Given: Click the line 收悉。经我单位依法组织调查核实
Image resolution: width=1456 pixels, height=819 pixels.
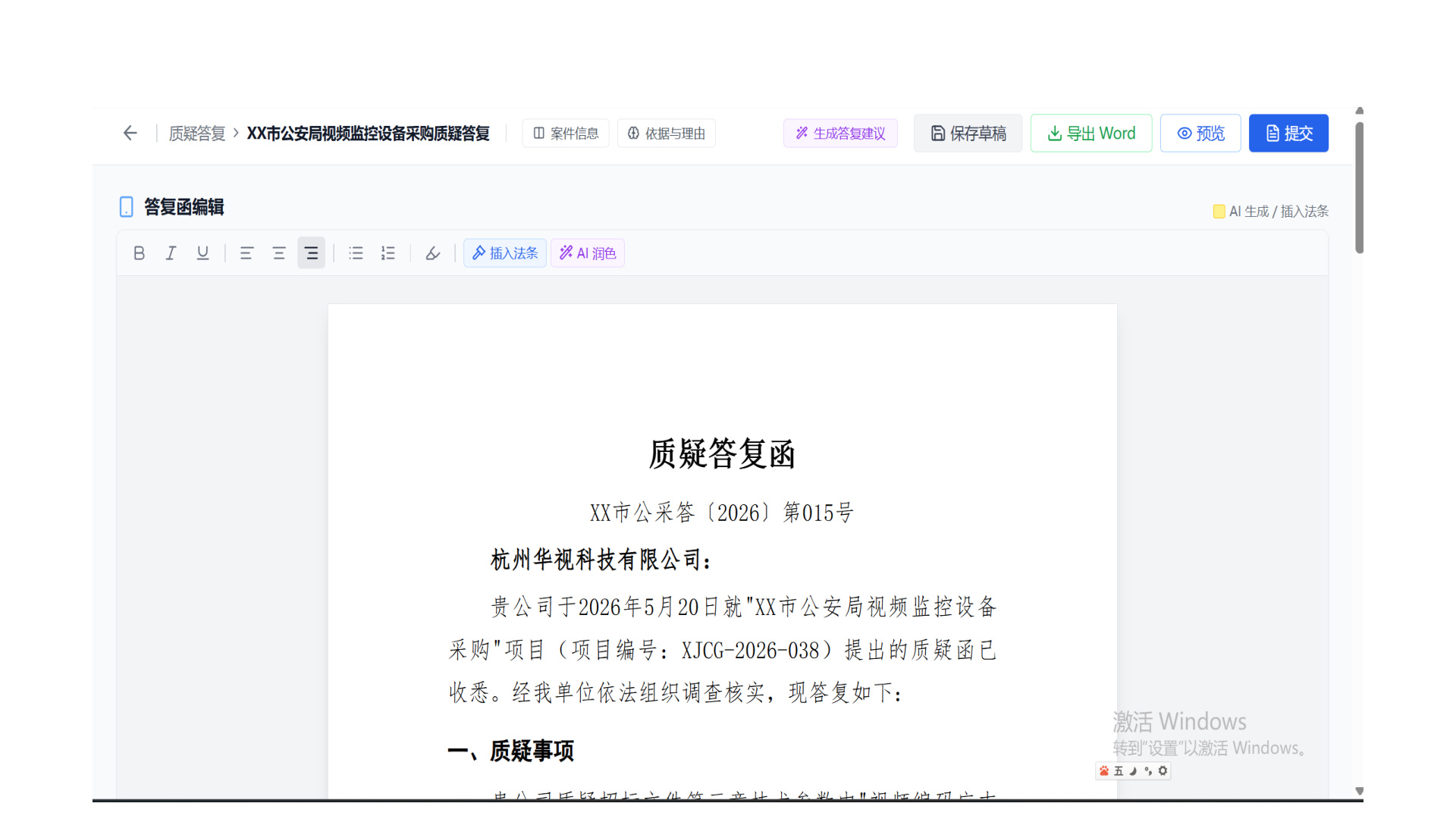Looking at the screenshot, I should (x=606, y=692).
